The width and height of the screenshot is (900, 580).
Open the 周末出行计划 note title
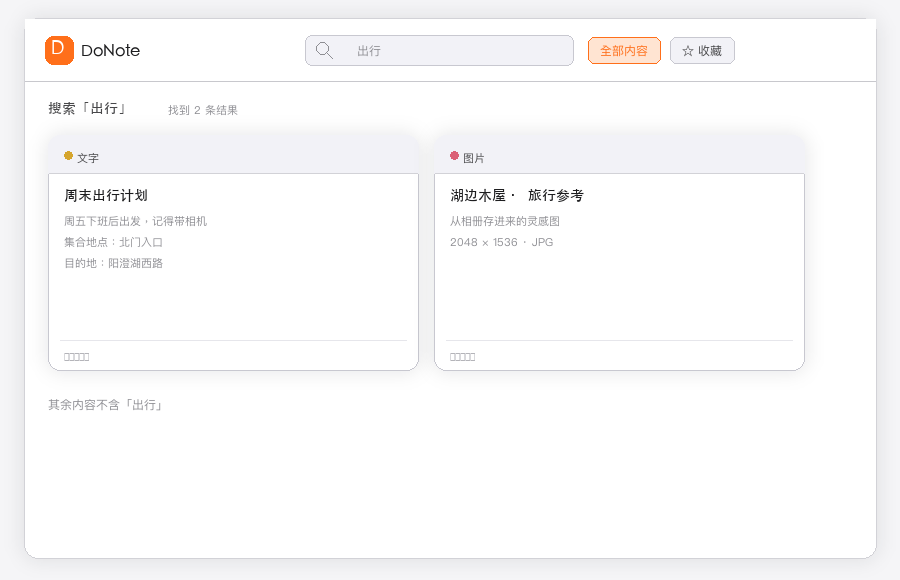click(106, 195)
